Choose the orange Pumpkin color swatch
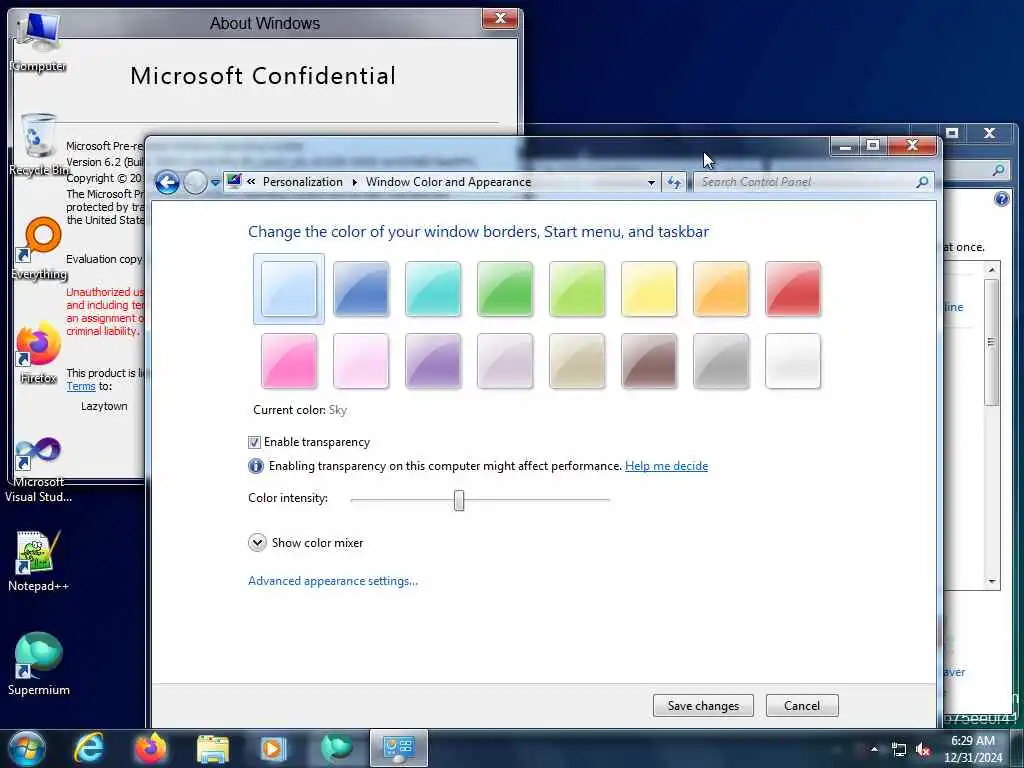 (721, 289)
